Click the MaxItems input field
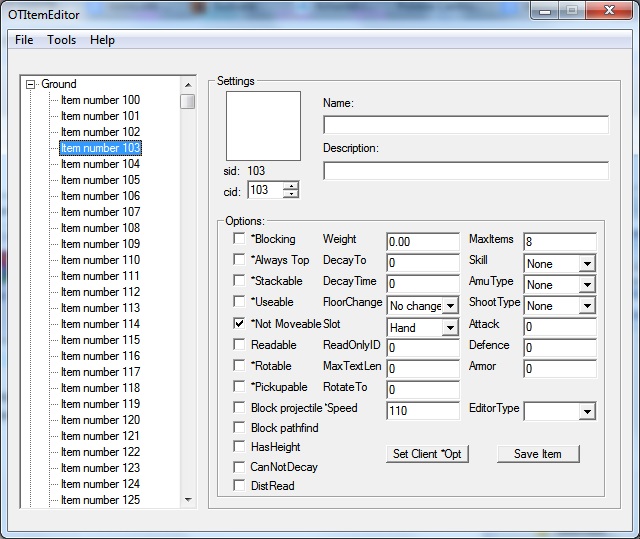This screenshot has height=539, width=640. click(560, 242)
